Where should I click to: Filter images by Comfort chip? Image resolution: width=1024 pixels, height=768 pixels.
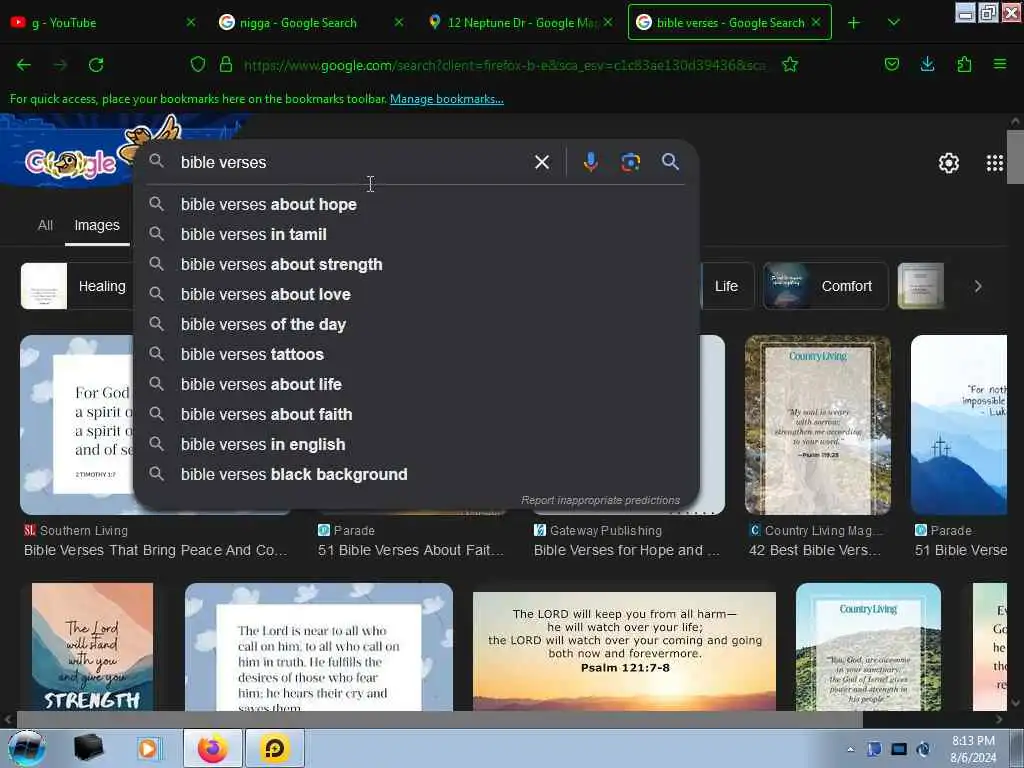click(825, 286)
